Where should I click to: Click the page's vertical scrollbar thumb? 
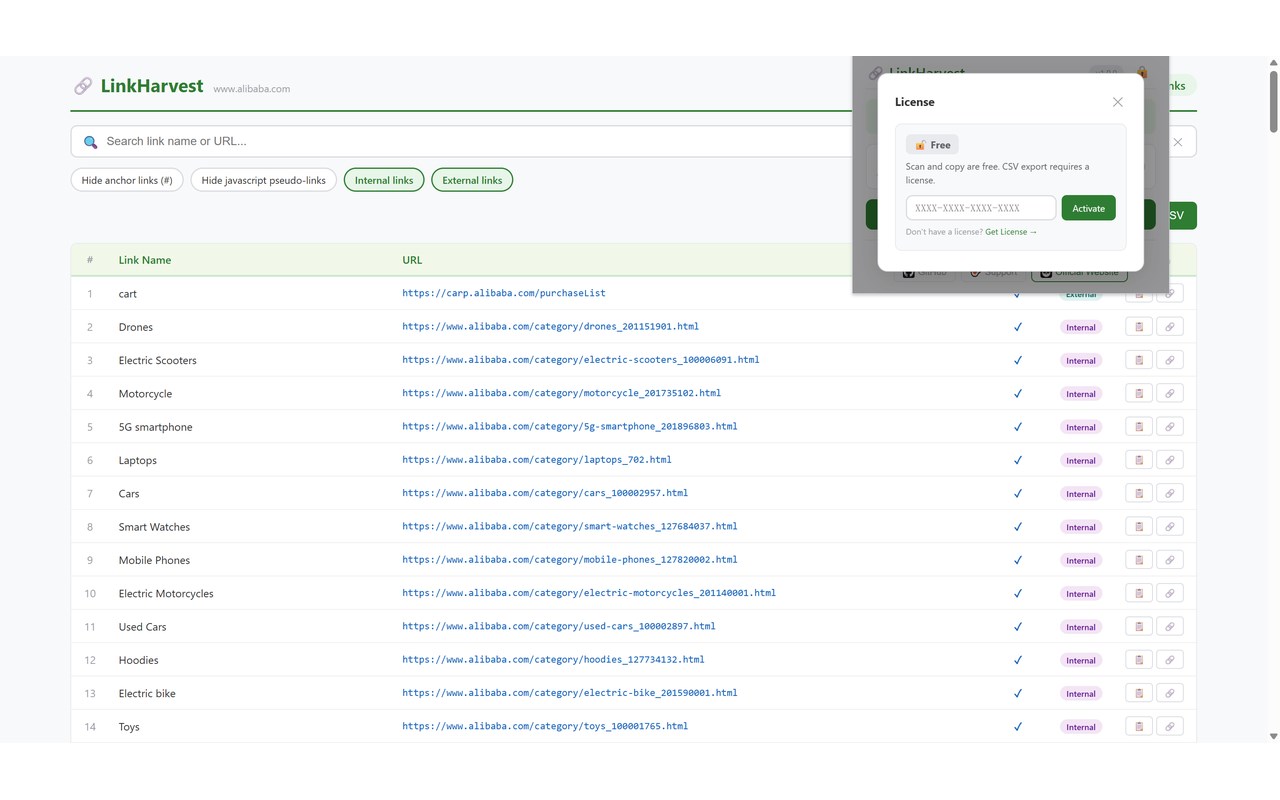tap(1273, 100)
